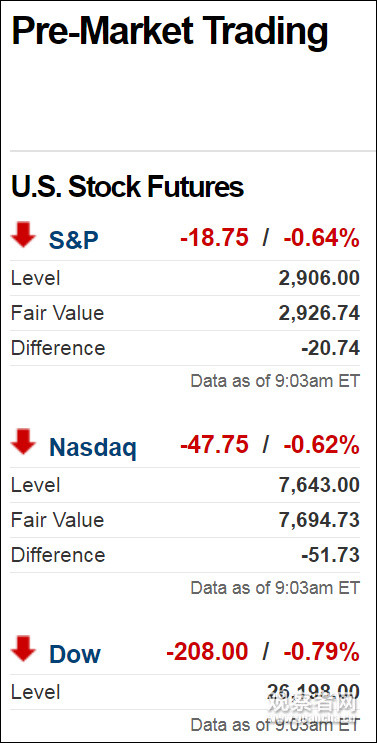Viewport: 377px width, 743px height.
Task: Select the Nasdaq percent change -0.62%
Action: [x=322, y=444]
